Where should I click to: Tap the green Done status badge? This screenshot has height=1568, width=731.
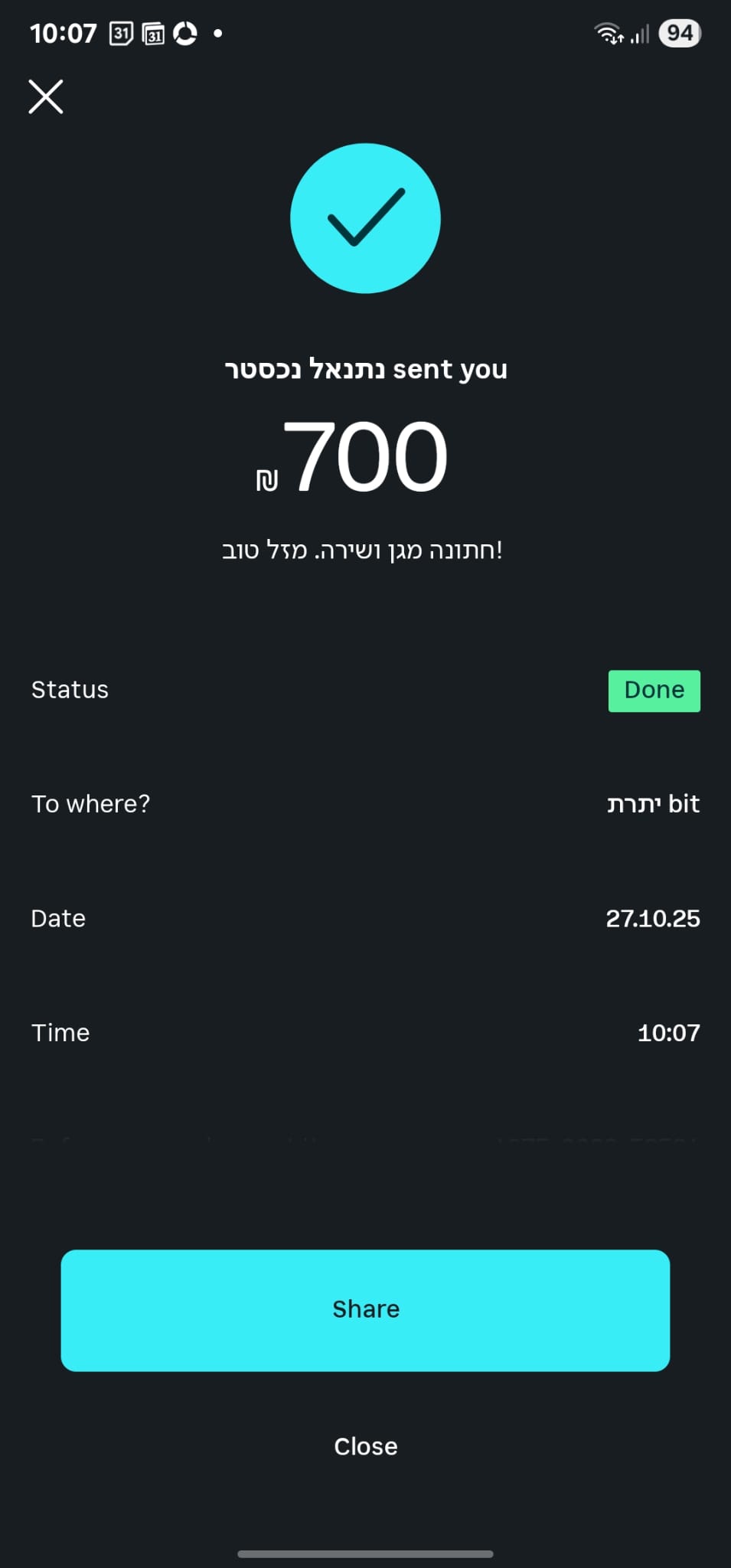[x=654, y=691]
